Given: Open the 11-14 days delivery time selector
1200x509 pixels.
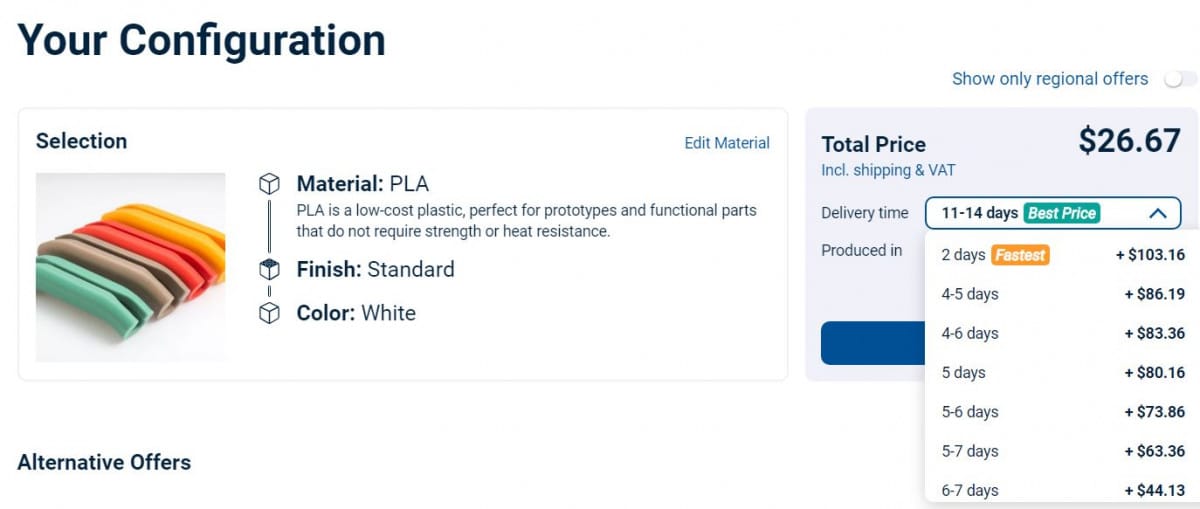Looking at the screenshot, I should 1053,213.
